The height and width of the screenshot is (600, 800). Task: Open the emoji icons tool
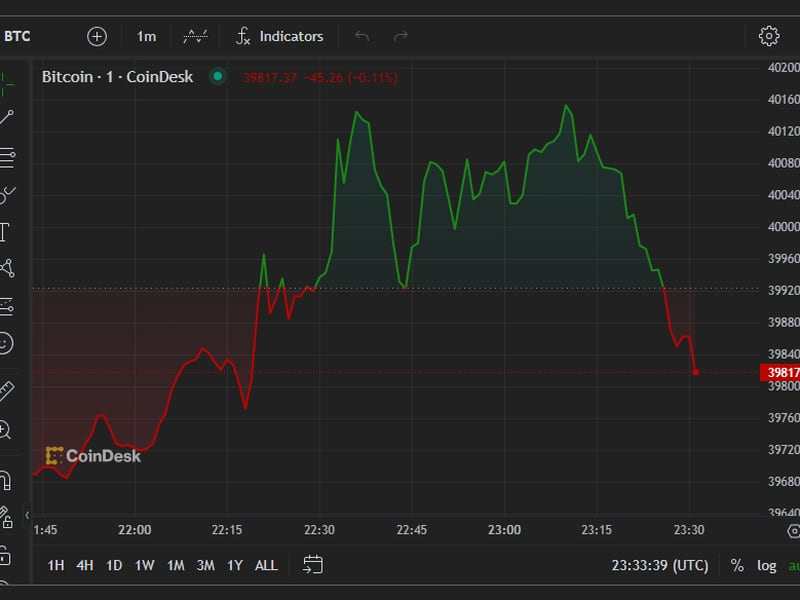pyautogui.click(x=5, y=343)
